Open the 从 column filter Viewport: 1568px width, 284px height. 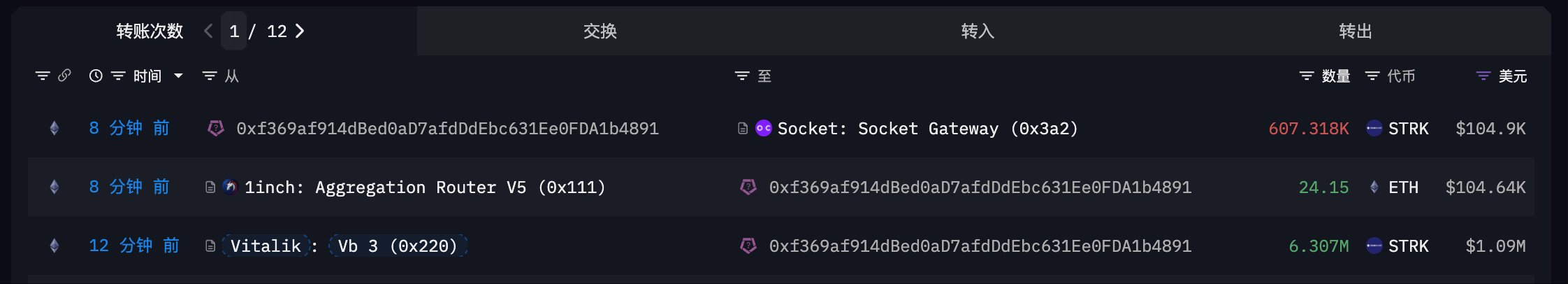coord(210,76)
